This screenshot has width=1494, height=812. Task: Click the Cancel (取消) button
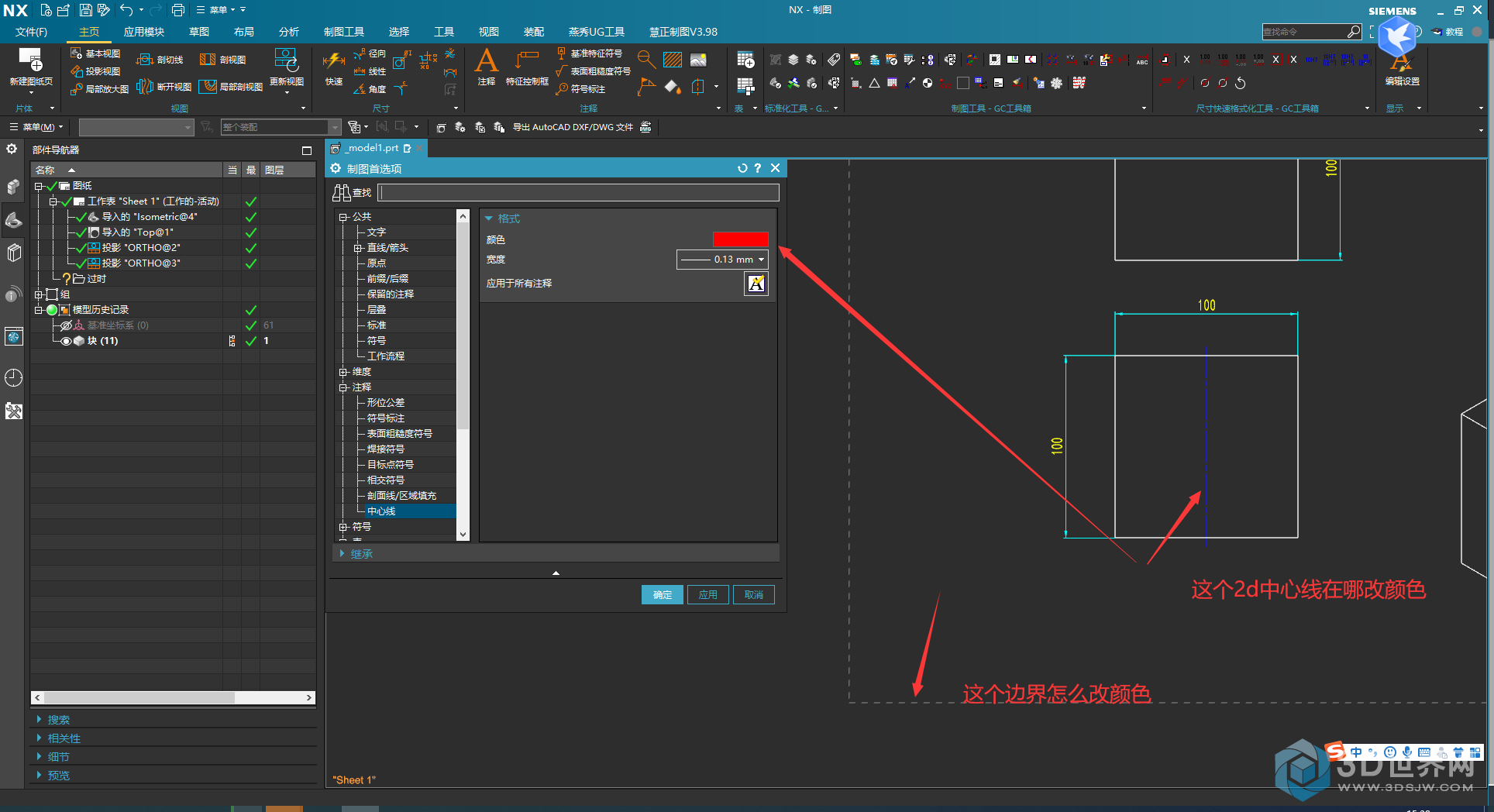pyautogui.click(x=754, y=595)
